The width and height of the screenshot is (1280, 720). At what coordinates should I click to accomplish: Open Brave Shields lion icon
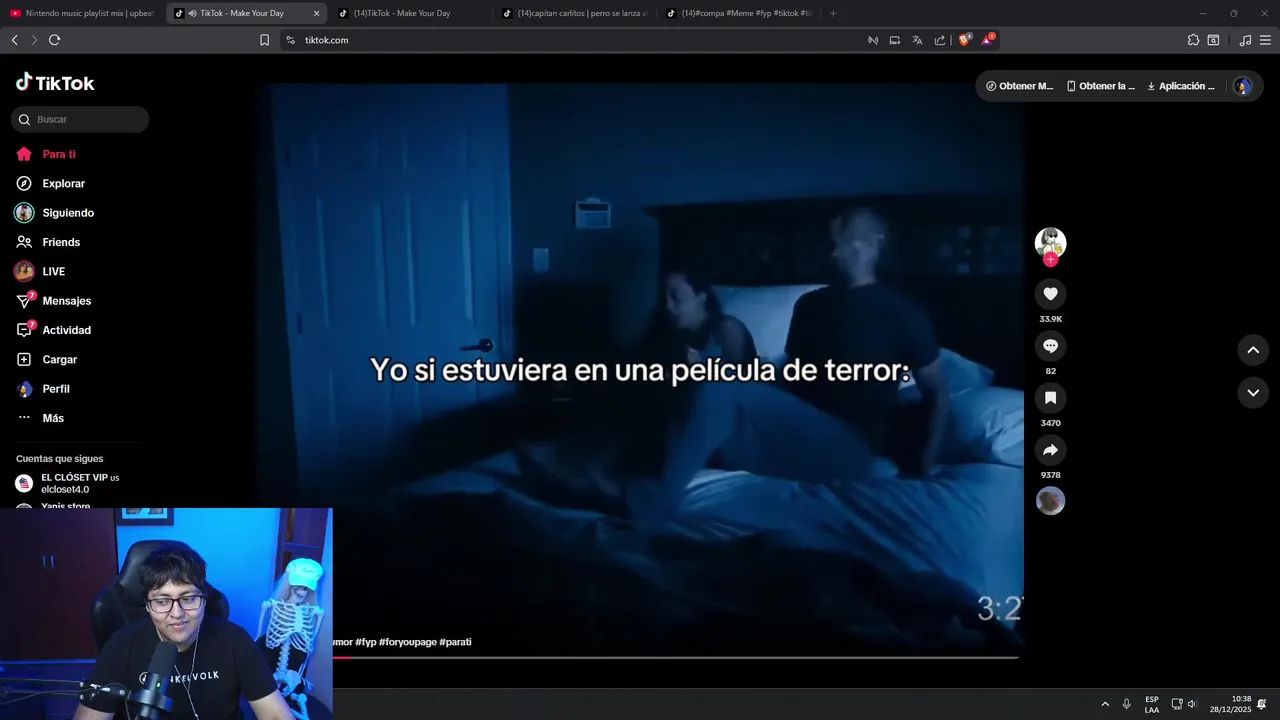point(965,40)
